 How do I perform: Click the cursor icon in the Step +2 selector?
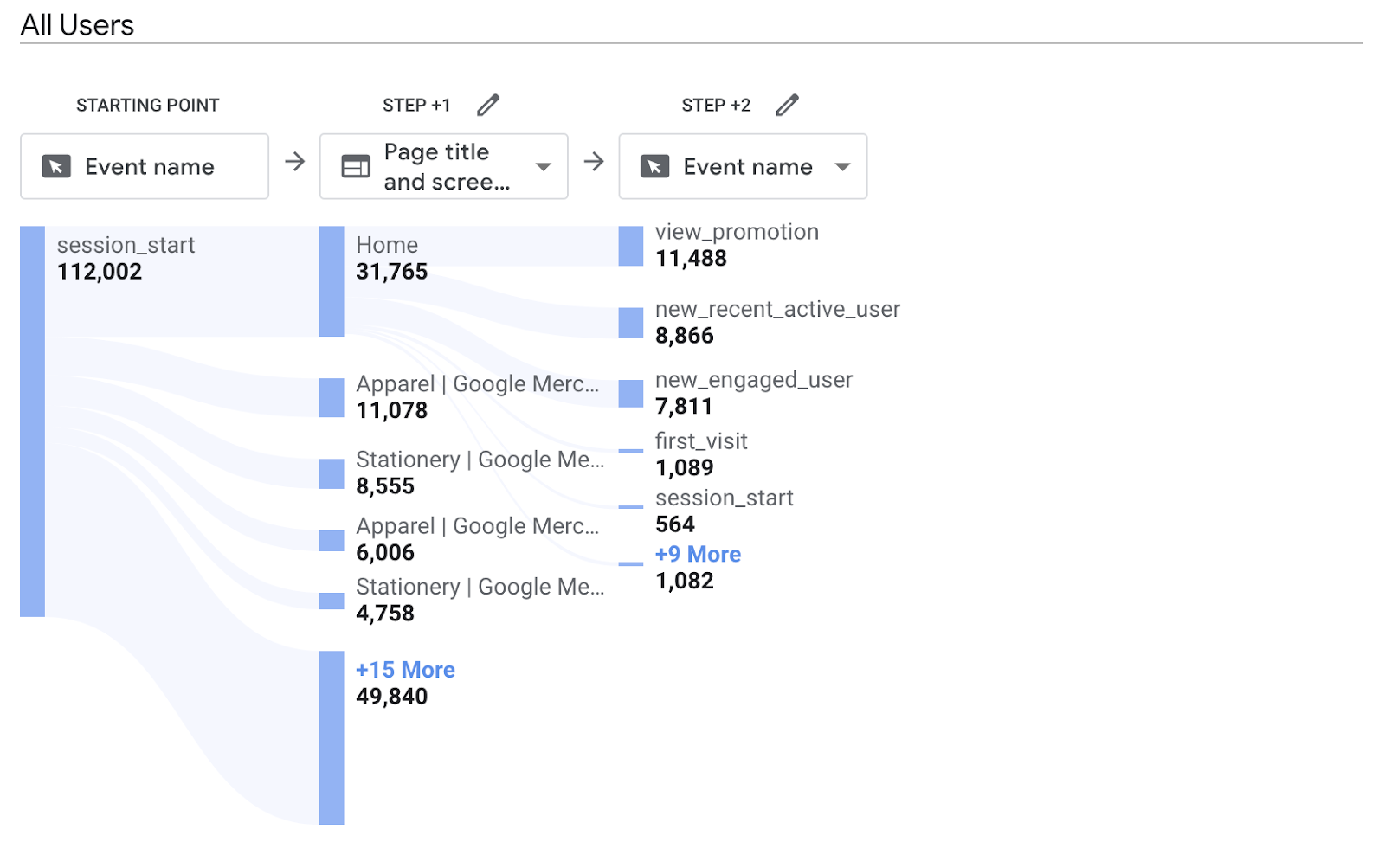pos(656,166)
